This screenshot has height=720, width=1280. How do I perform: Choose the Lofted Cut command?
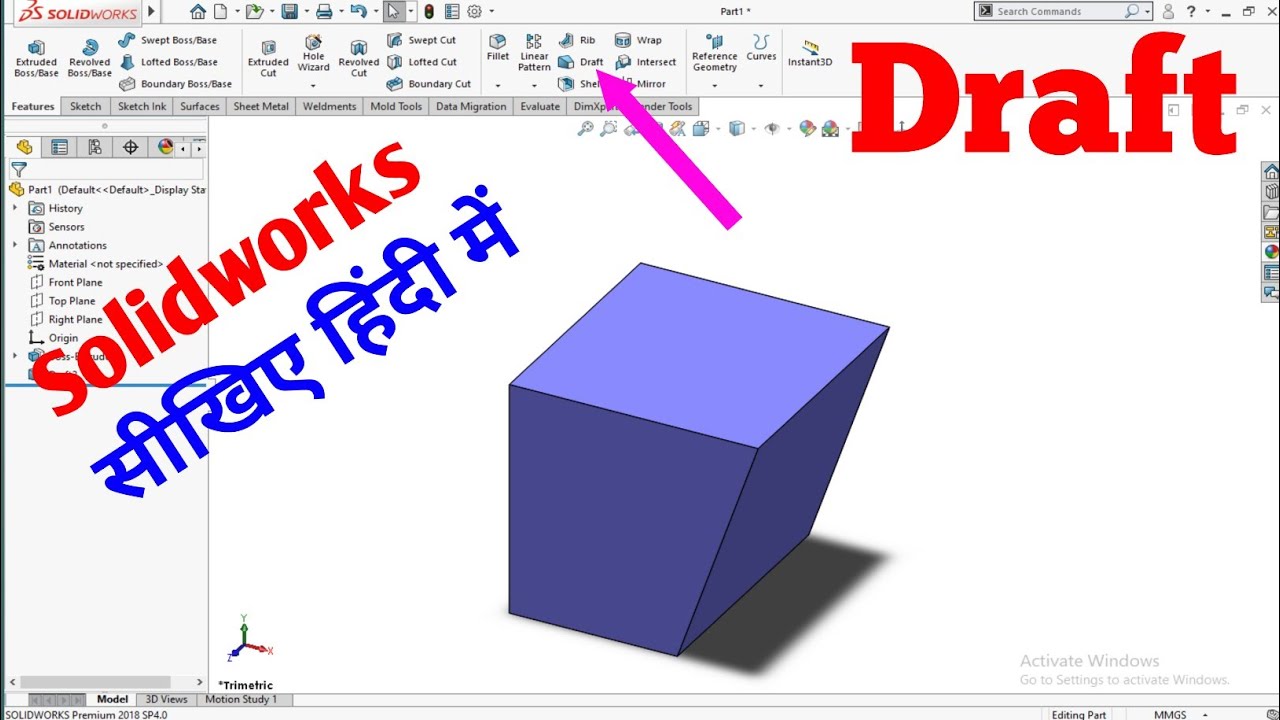tap(421, 62)
